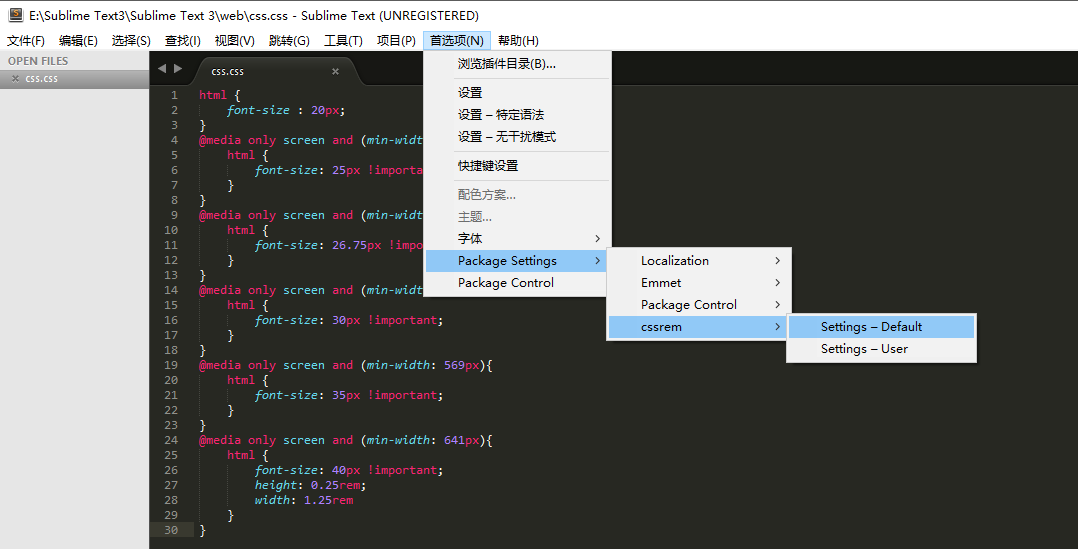Open 快捷键设置 key bindings
This screenshot has width=1078, height=549.
point(518,166)
